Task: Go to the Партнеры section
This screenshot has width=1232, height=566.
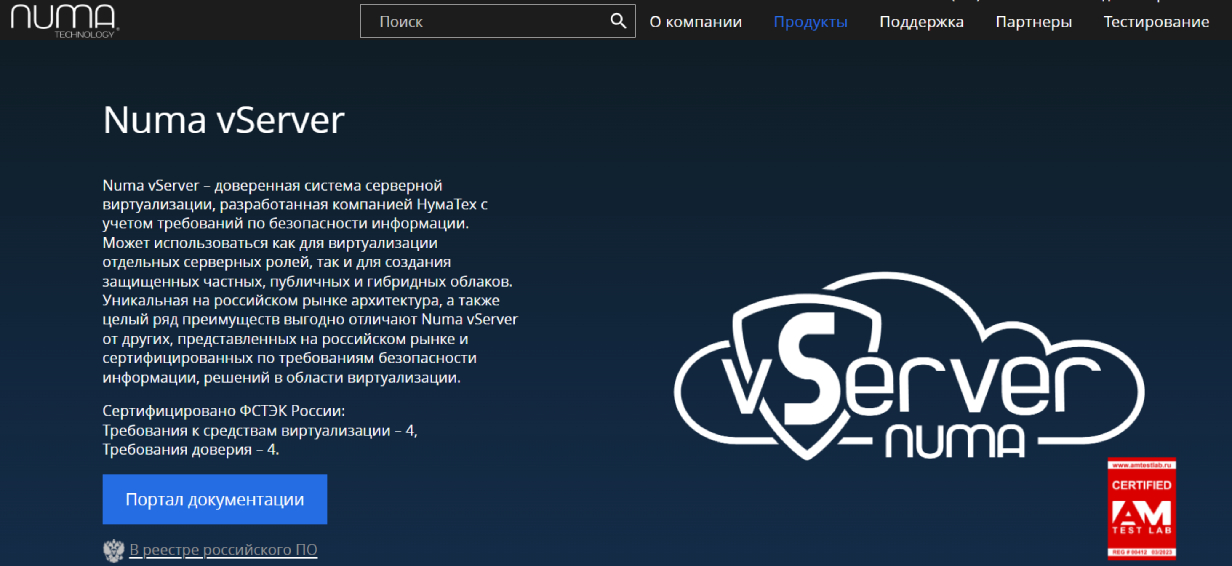Action: [x=1033, y=22]
